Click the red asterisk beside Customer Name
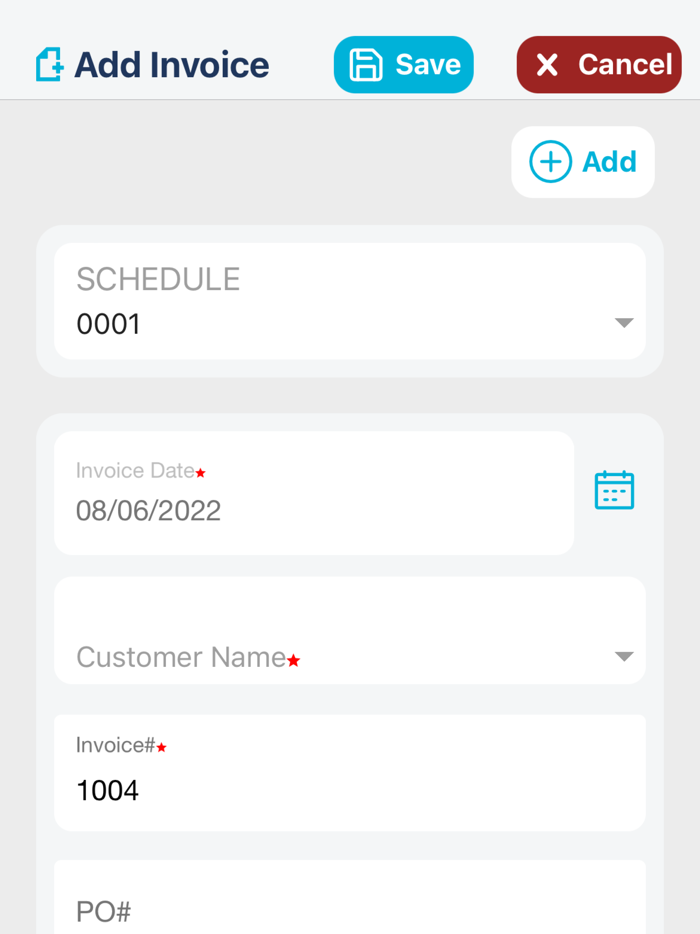700x934 pixels. (293, 661)
